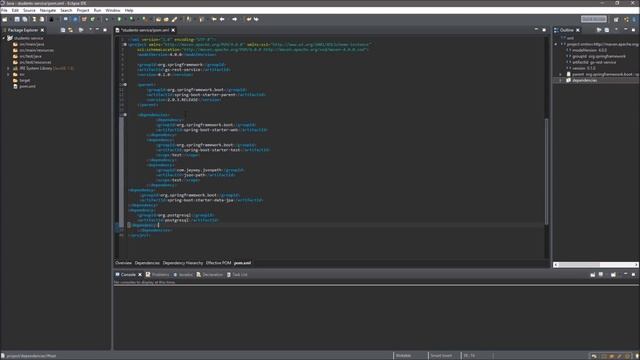Toggle Link with Editor in Package Explorer

coord(71,30)
